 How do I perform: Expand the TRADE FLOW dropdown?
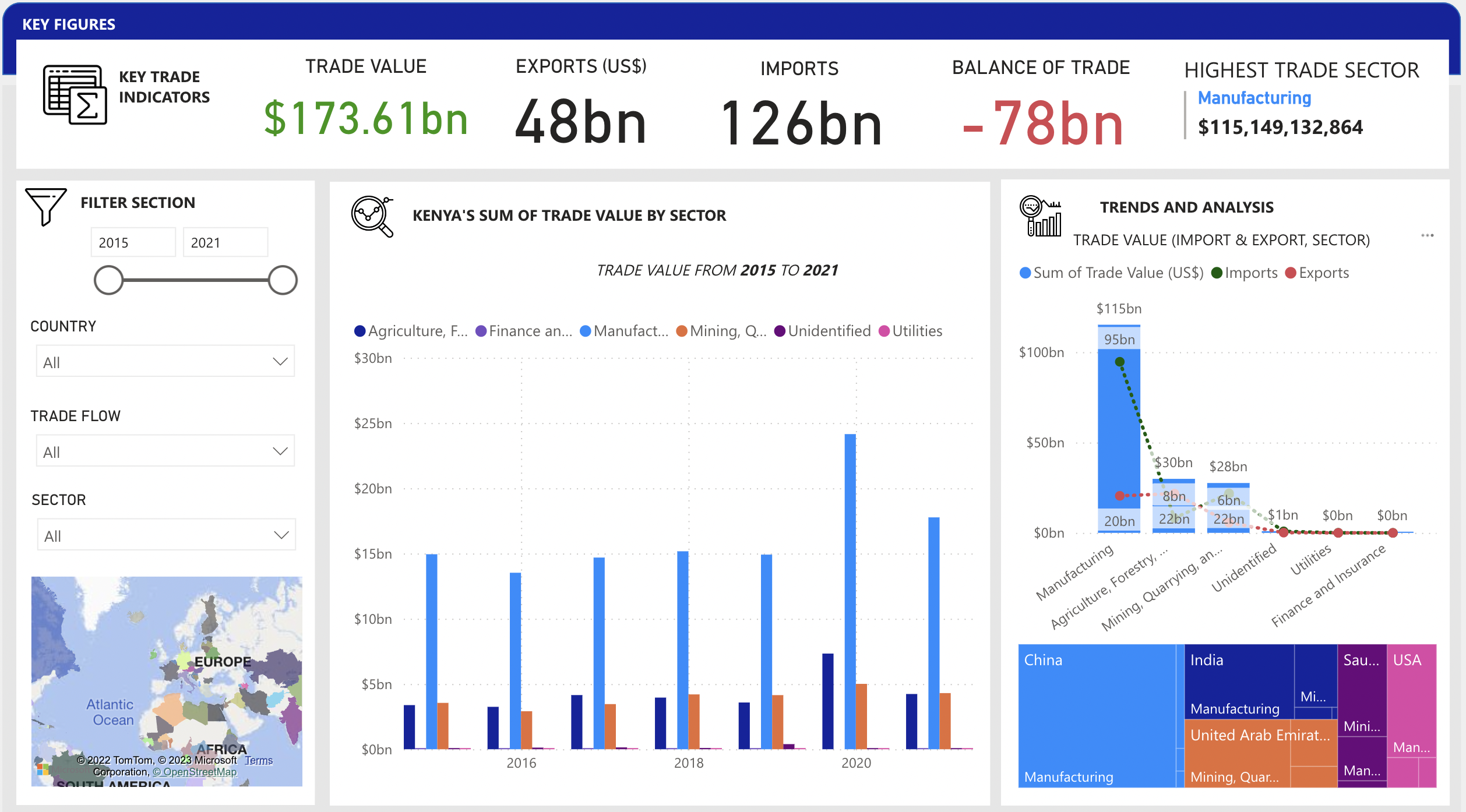click(x=165, y=451)
